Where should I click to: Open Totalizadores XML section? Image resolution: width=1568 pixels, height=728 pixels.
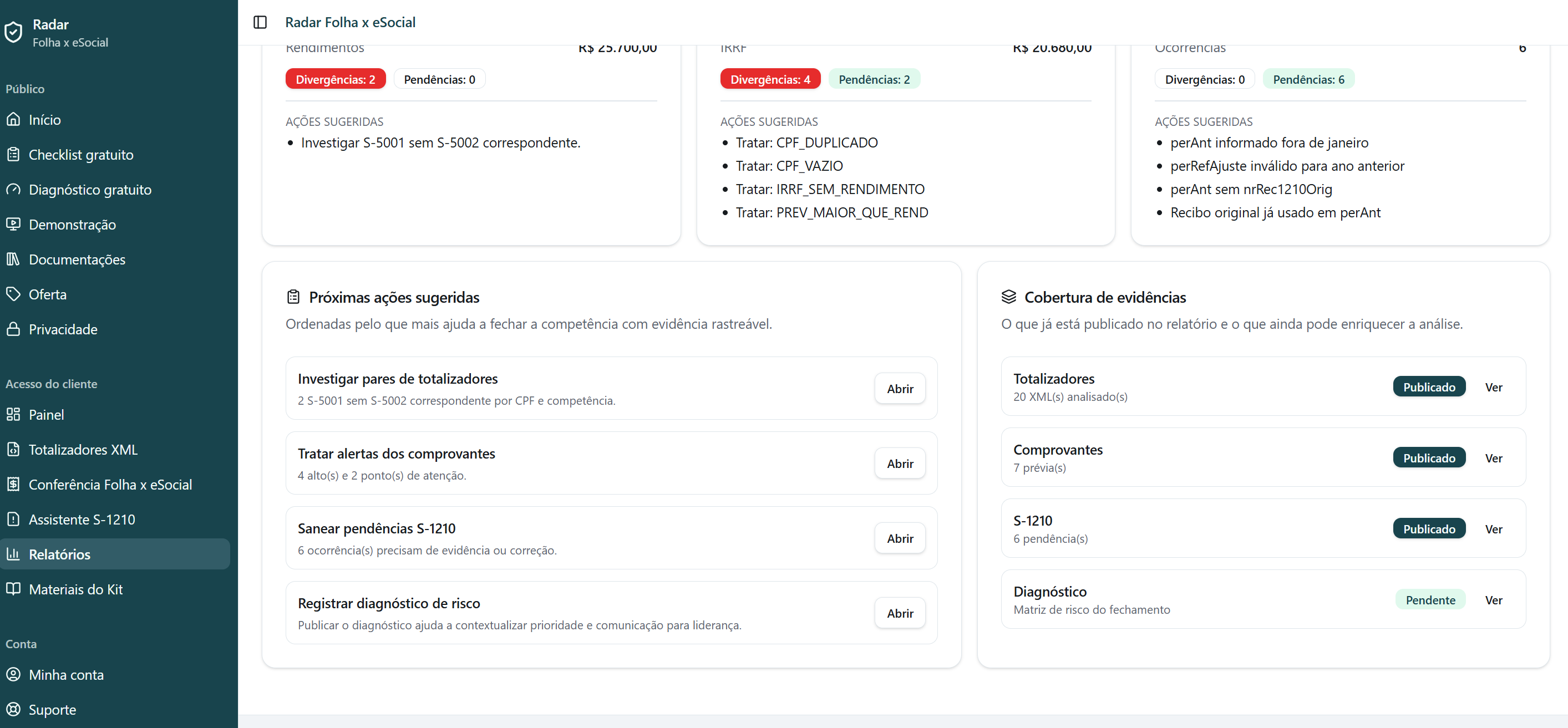coord(115,449)
